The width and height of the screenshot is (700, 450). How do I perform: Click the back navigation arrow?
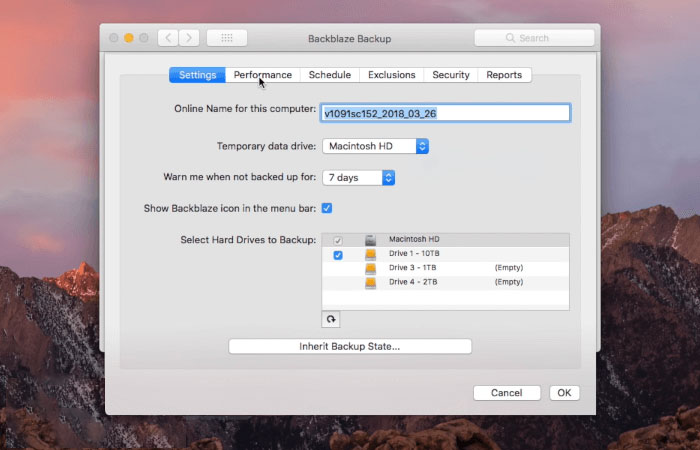(x=168, y=38)
